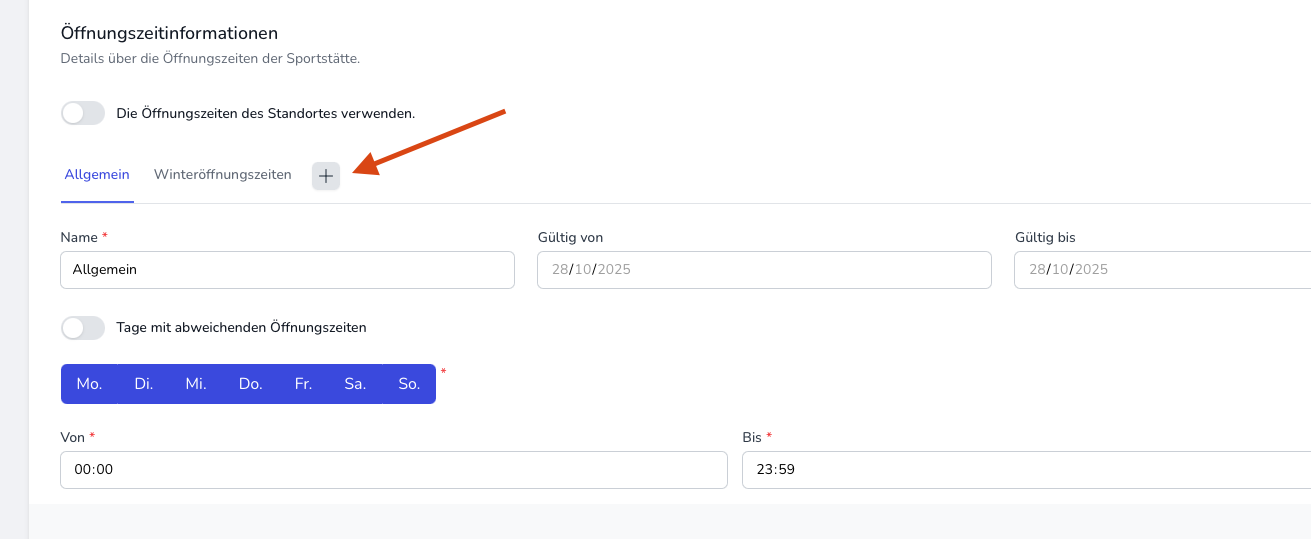This screenshot has height=539, width=1311.
Task: Toggle the Di. weekday button
Action: click(x=144, y=384)
